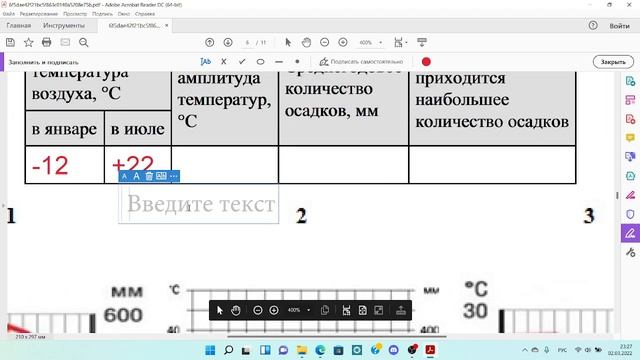This screenshot has height=360, width=640.
Task: Decrease text size with the small A button
Action: tap(124, 176)
